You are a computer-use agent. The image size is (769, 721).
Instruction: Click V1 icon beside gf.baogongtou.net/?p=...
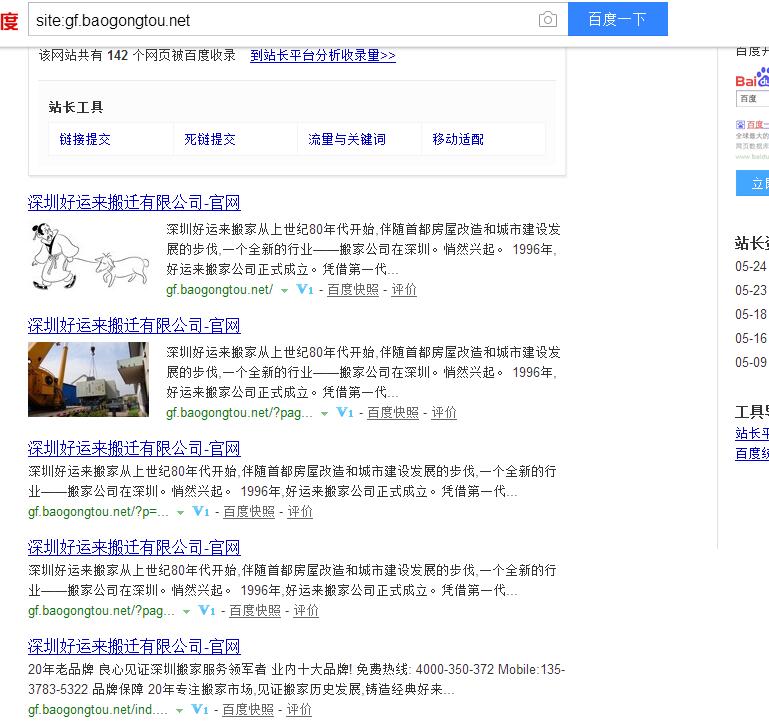[x=201, y=512]
